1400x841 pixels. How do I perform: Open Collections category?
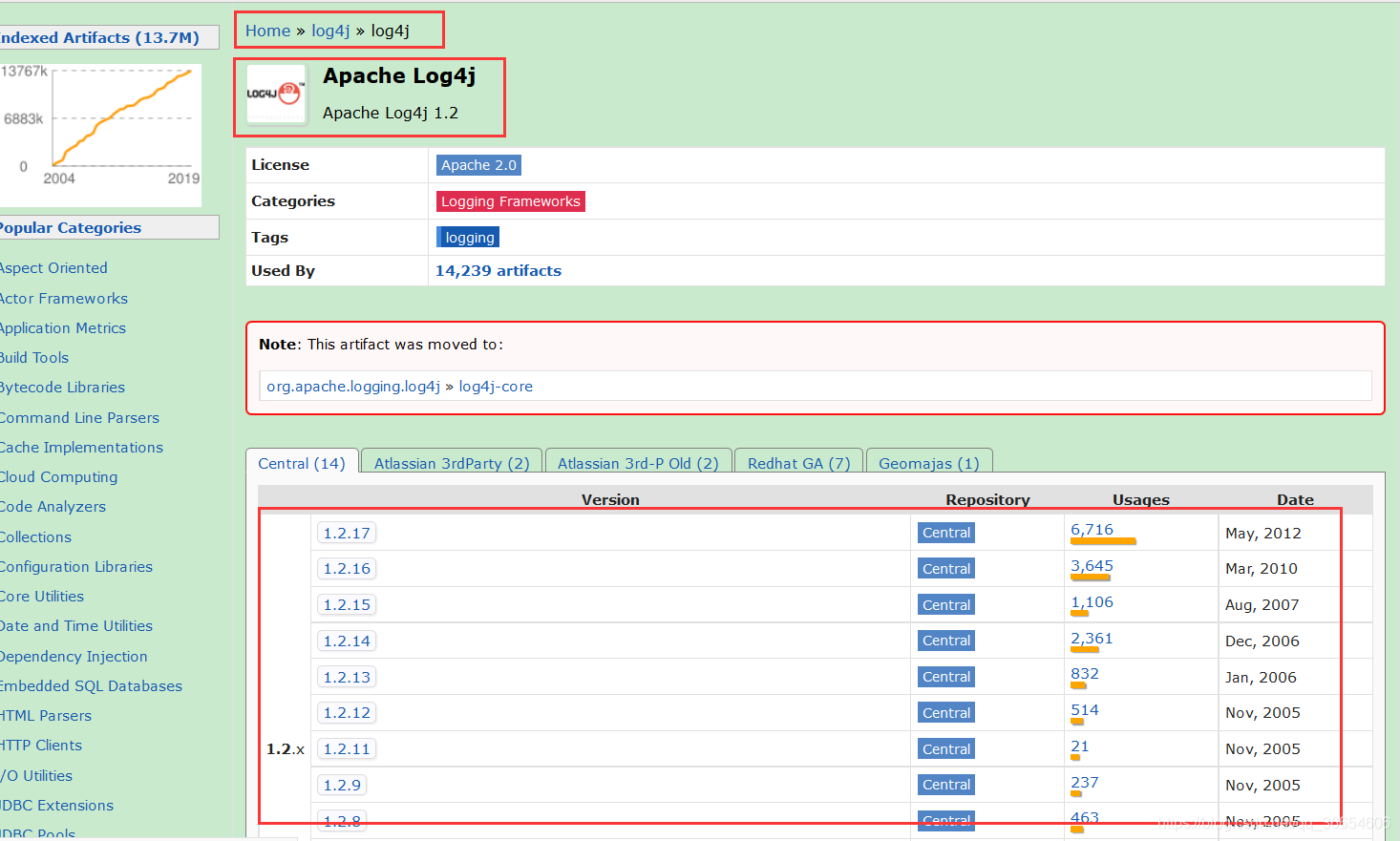[35, 537]
